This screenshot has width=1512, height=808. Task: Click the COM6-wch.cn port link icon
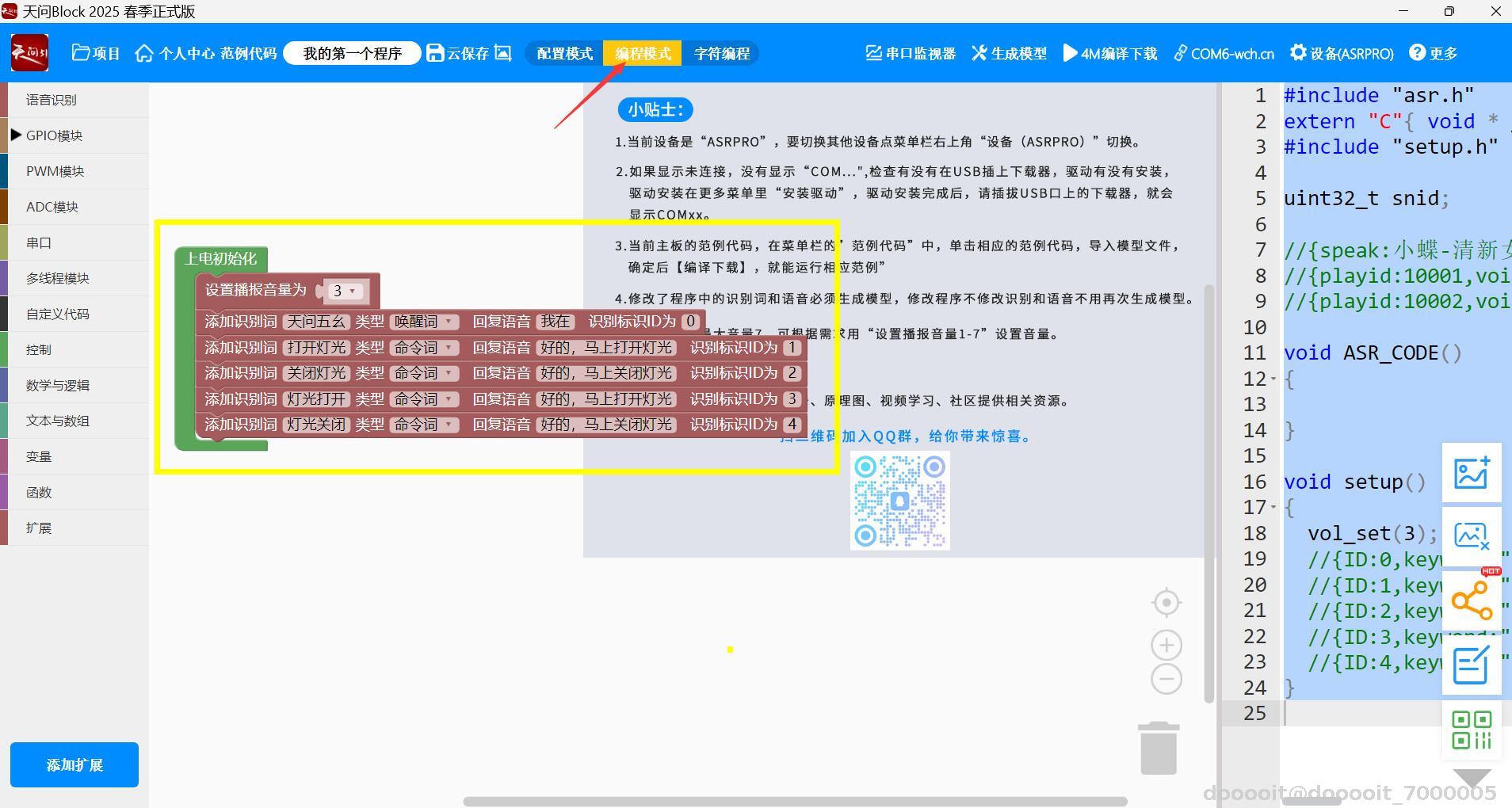tap(1182, 53)
